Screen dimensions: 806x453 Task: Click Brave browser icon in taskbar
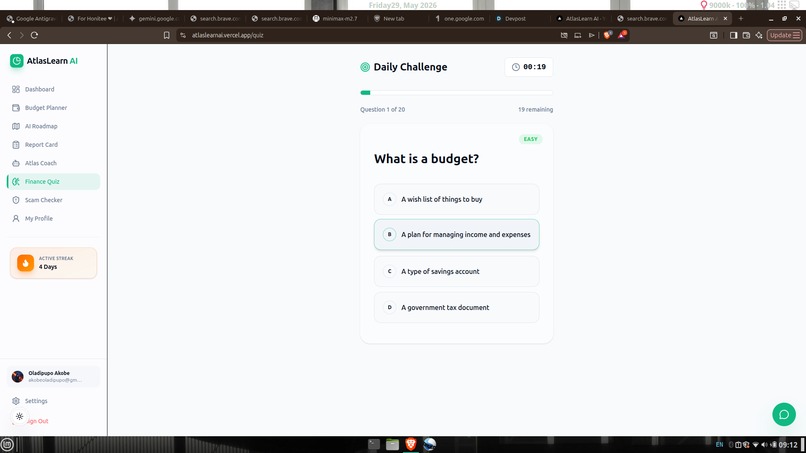click(x=411, y=444)
